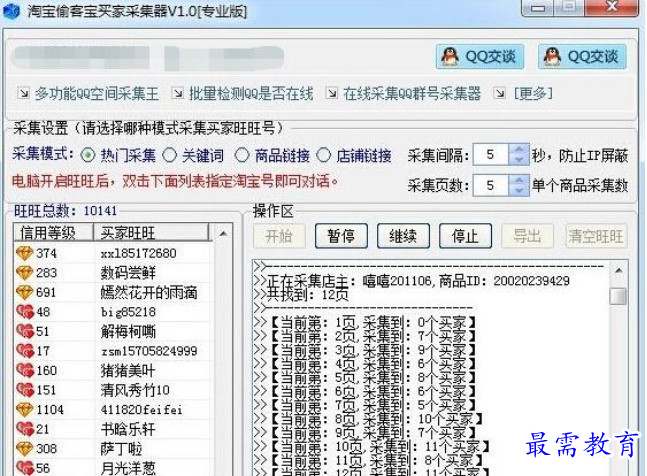The image size is (647, 476).
Task: Click the heart icon for 猪猪美叶
Action: click(x=25, y=370)
